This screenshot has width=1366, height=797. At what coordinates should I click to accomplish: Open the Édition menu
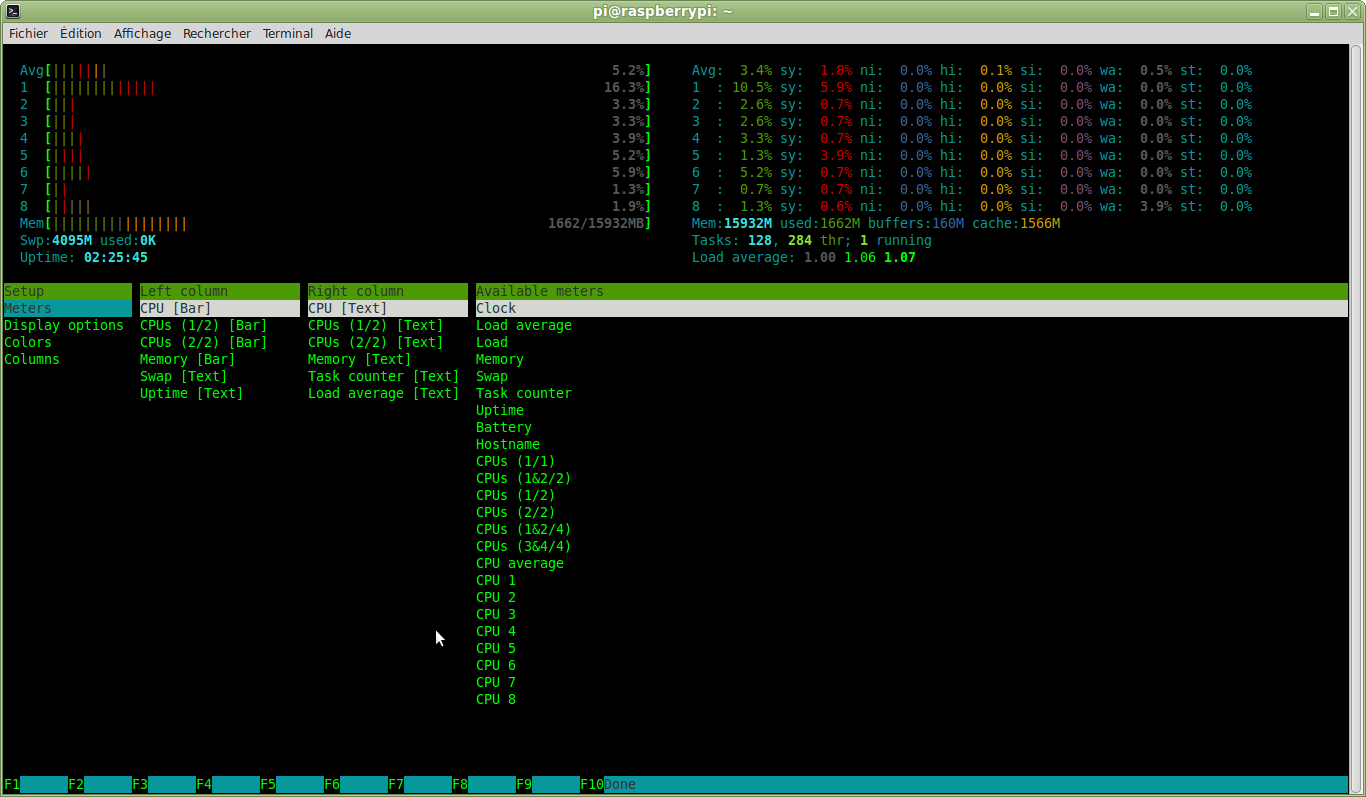[x=80, y=33]
